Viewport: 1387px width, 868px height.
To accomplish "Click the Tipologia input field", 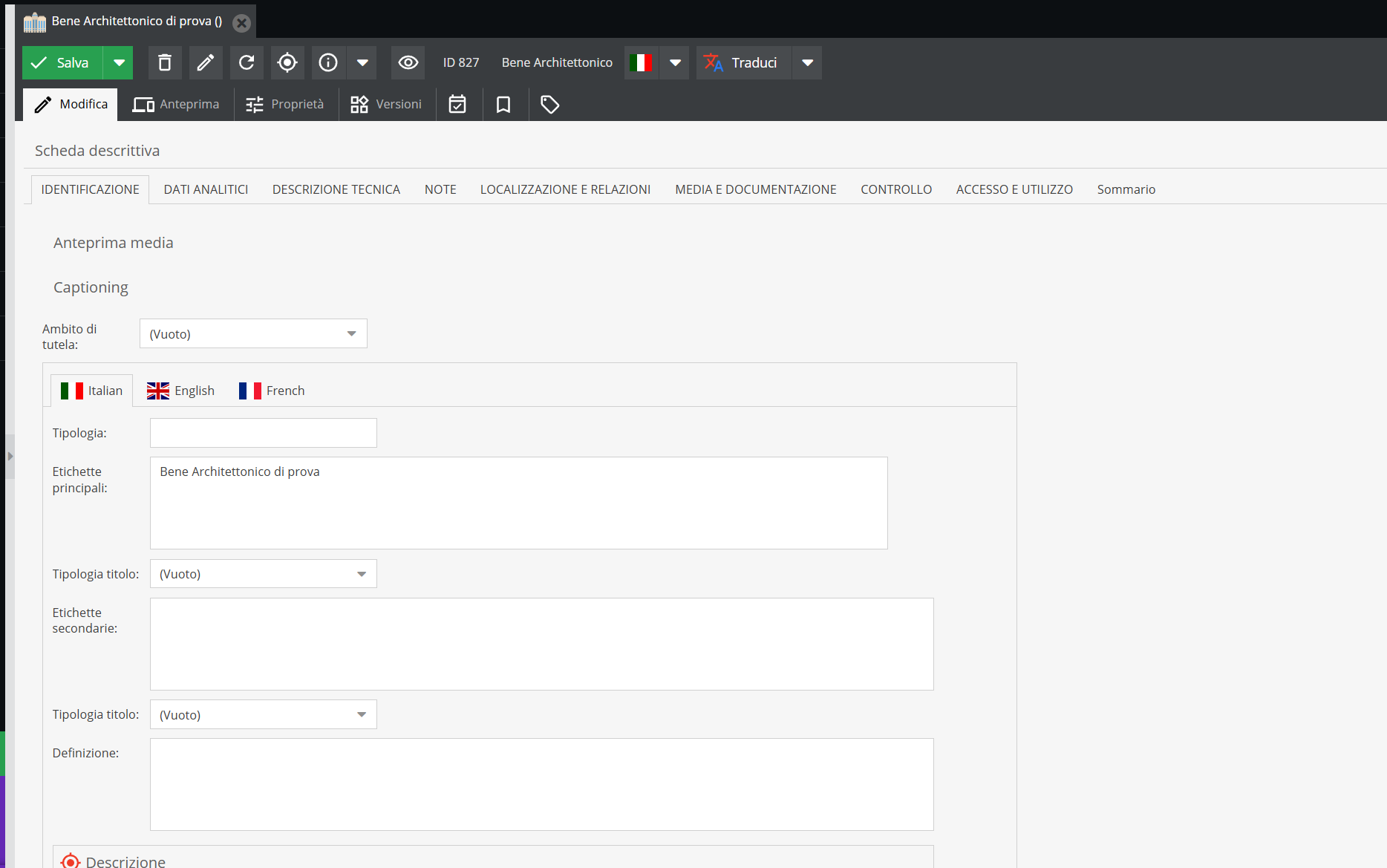I will (x=264, y=433).
